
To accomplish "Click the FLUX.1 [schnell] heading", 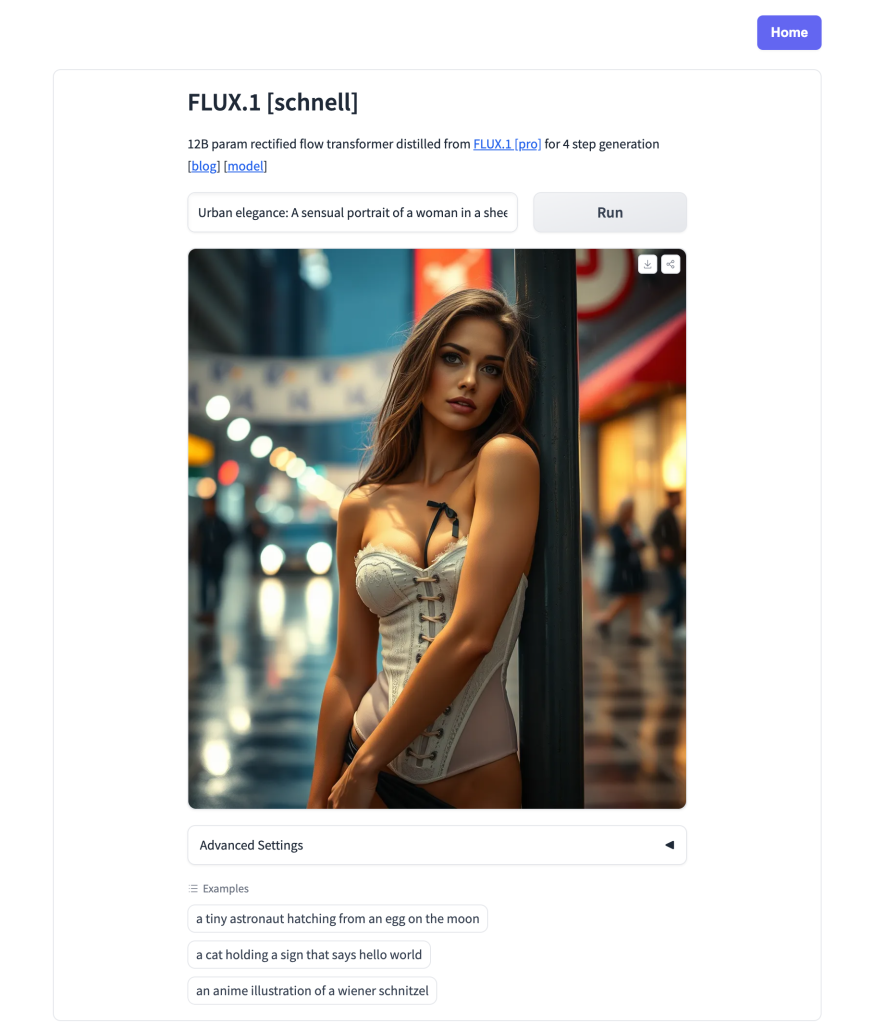I will click(273, 102).
